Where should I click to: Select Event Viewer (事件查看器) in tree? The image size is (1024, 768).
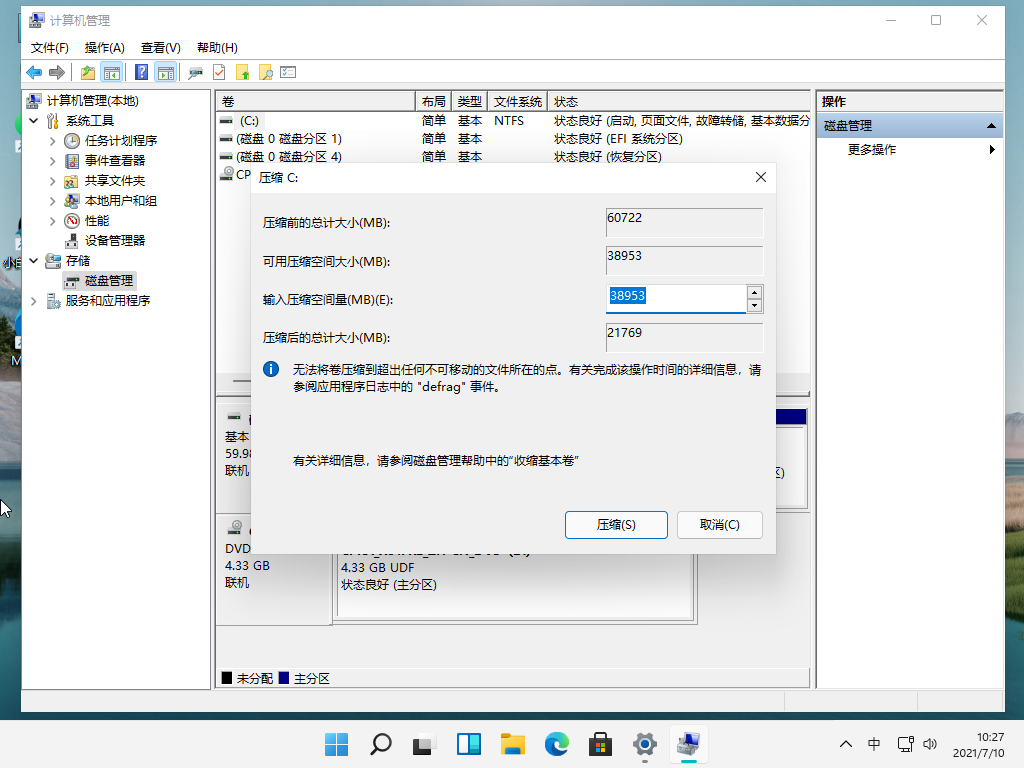click(x=114, y=161)
